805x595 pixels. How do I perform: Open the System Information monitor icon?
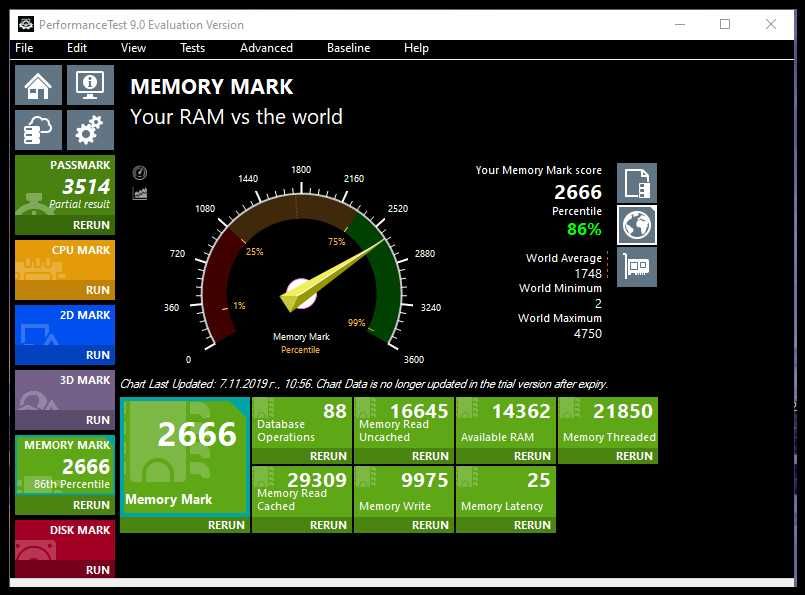click(x=90, y=85)
